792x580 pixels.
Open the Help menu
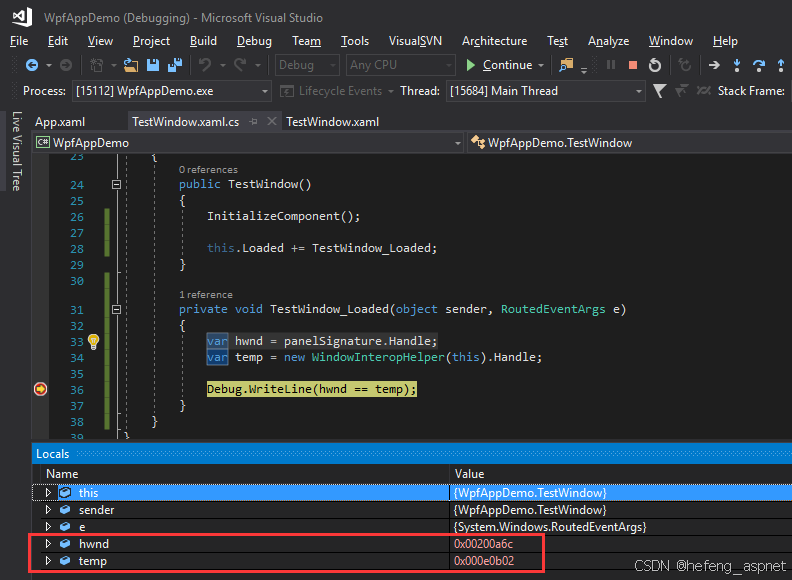coord(725,41)
